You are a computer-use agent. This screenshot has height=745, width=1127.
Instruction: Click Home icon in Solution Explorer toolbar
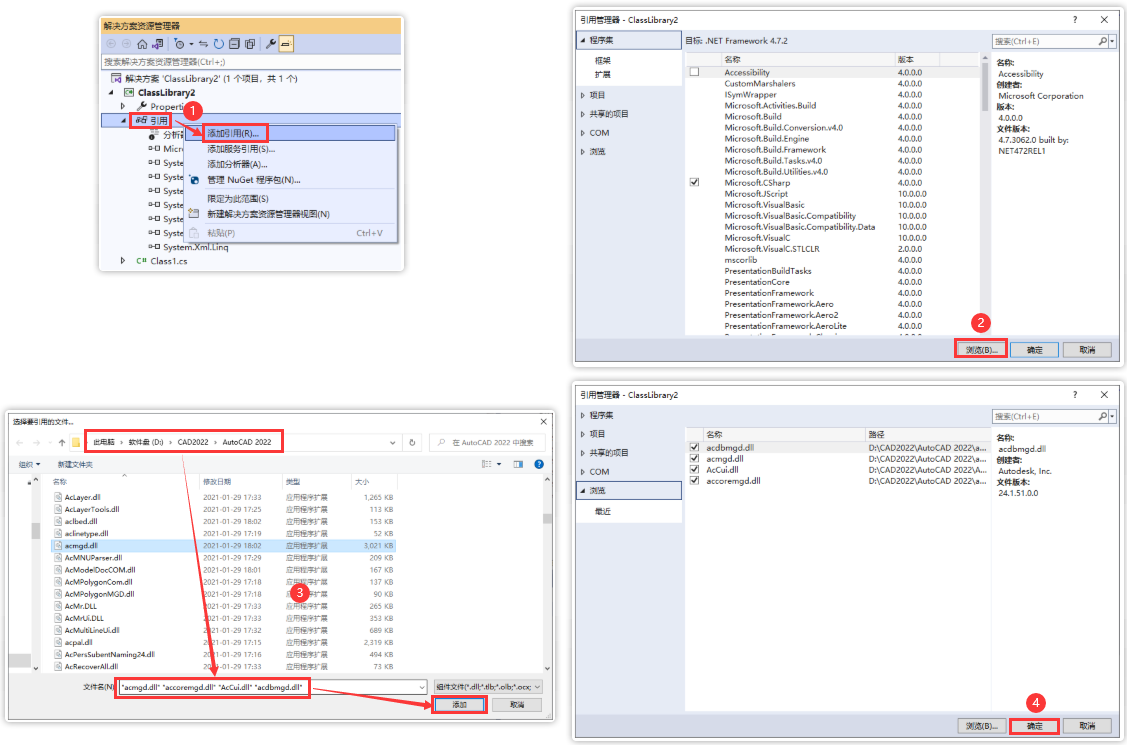tap(142, 44)
